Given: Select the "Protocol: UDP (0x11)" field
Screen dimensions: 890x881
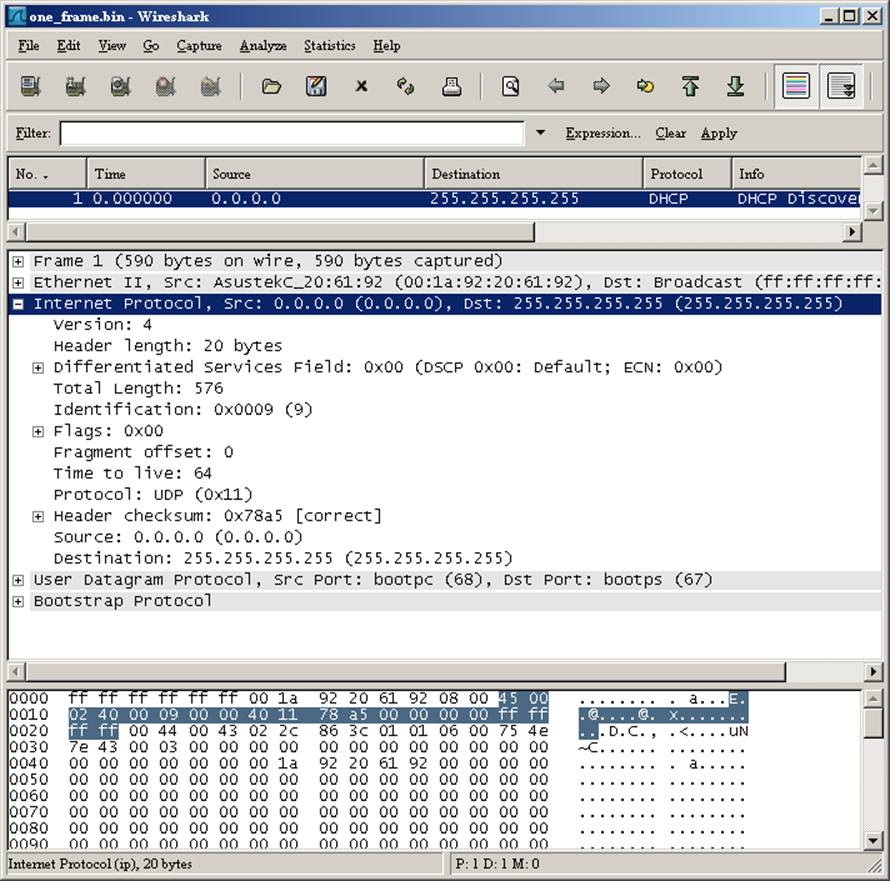Looking at the screenshot, I should 153,495.
